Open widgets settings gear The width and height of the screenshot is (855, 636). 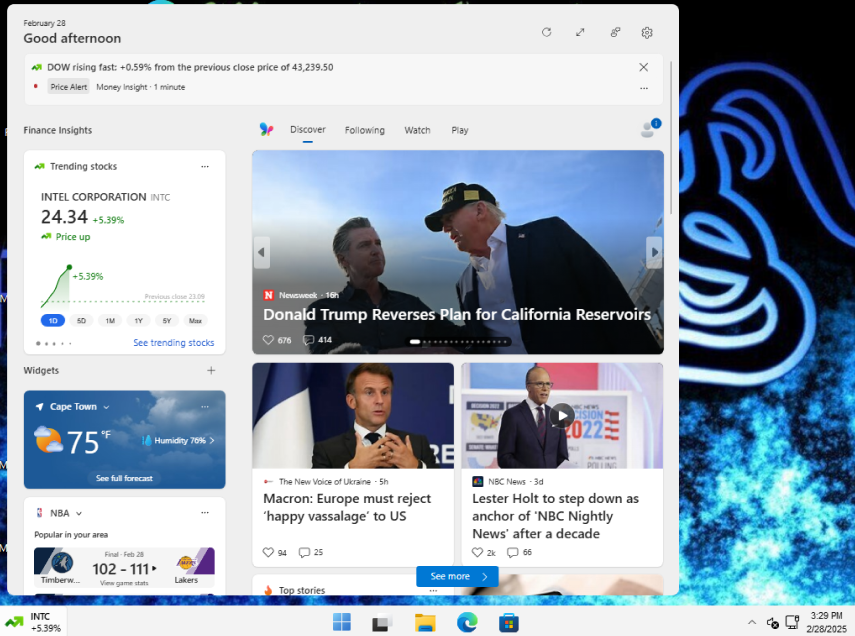click(647, 33)
